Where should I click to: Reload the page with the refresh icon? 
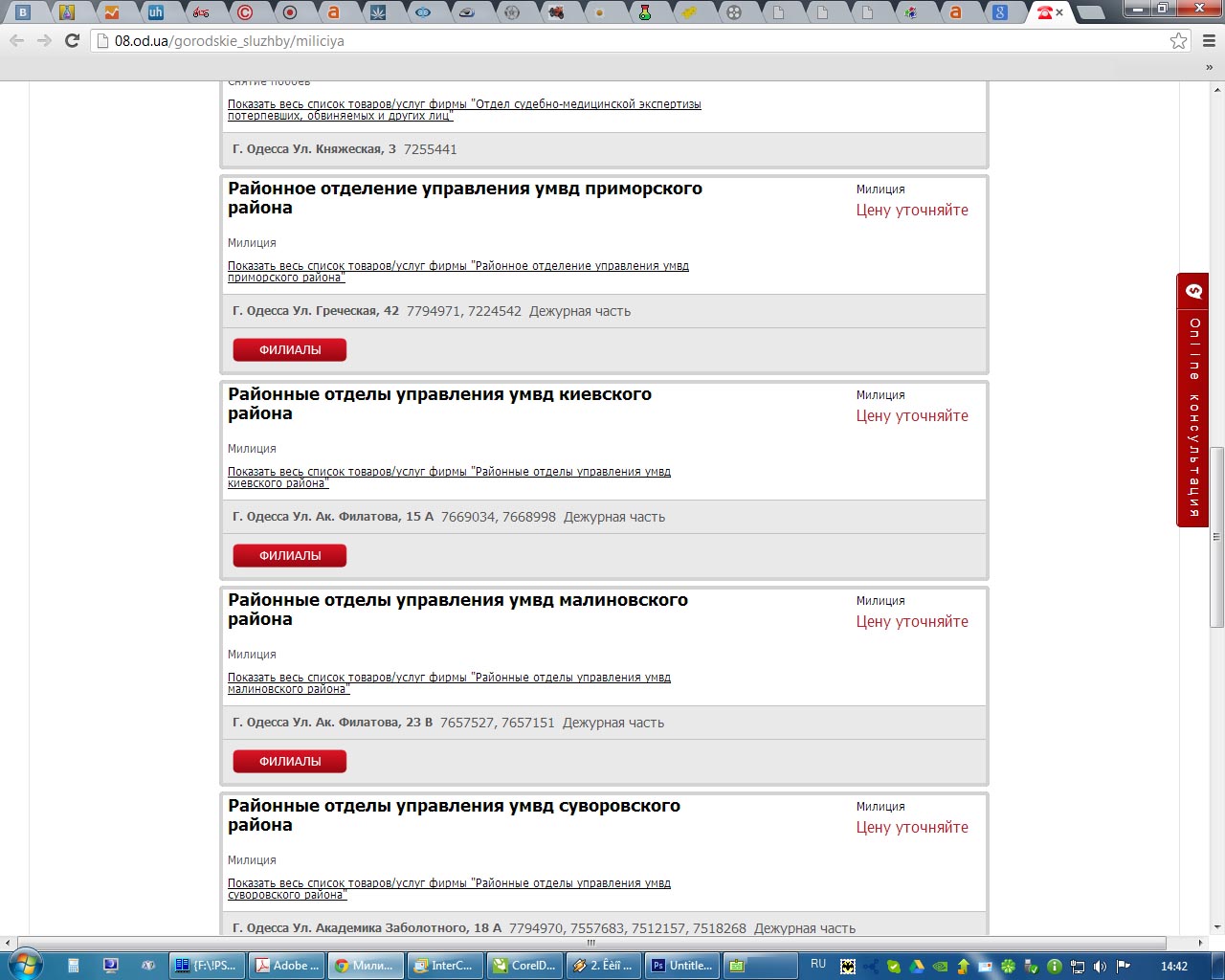tap(72, 41)
